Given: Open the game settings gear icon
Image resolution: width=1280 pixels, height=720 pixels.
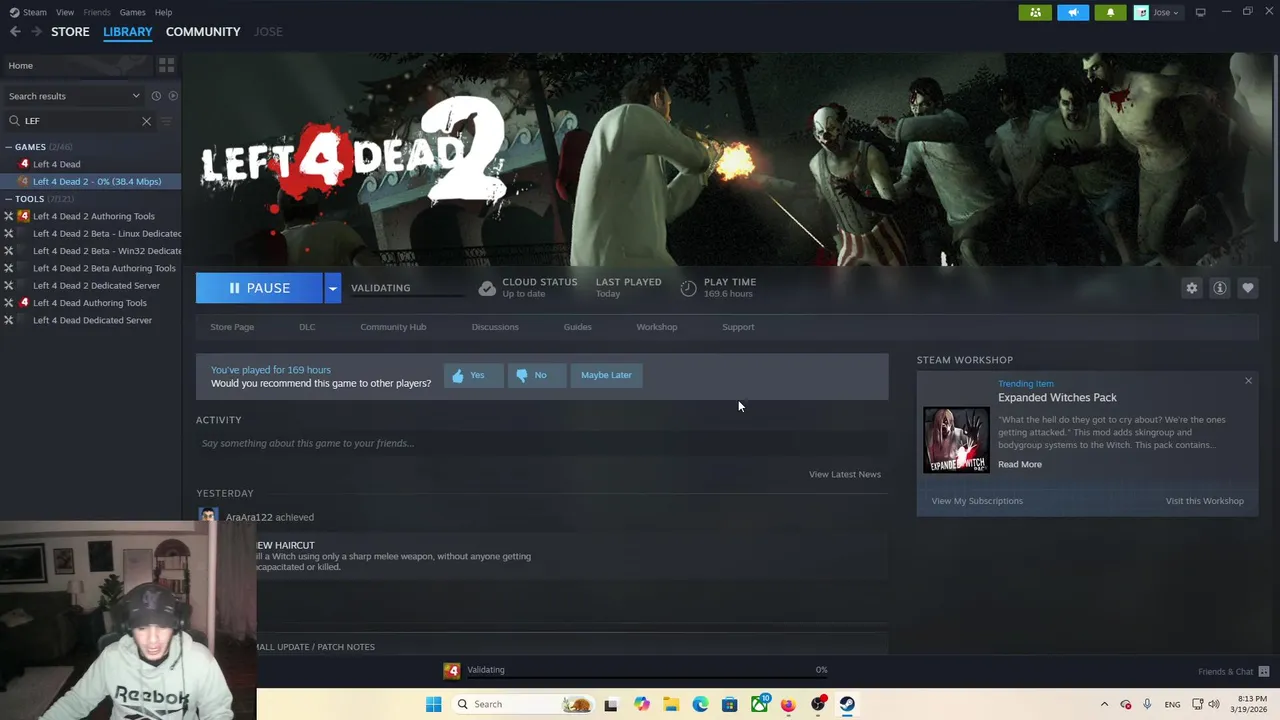Looking at the screenshot, I should point(1191,288).
